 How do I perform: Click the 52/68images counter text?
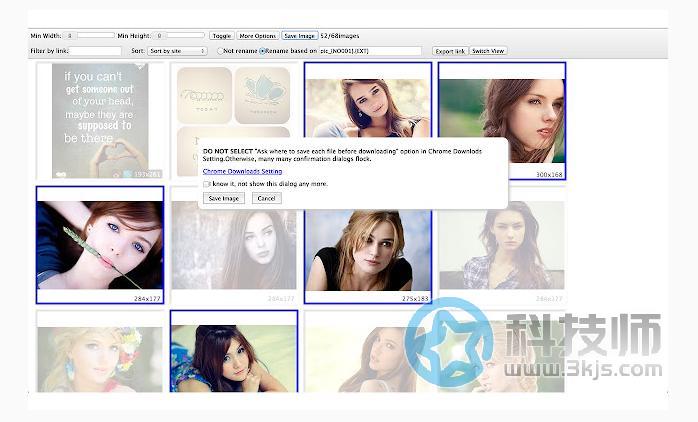click(x=340, y=36)
